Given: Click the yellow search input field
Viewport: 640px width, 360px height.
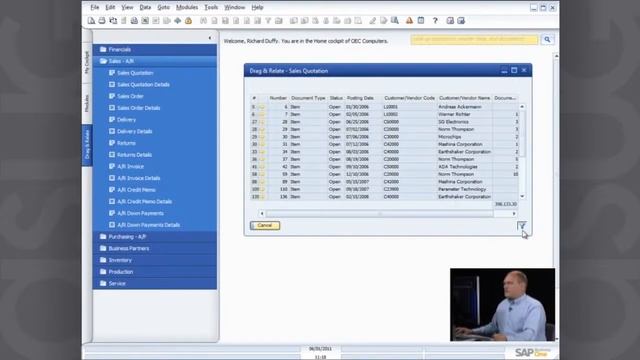Looking at the screenshot, I should coord(474,40).
